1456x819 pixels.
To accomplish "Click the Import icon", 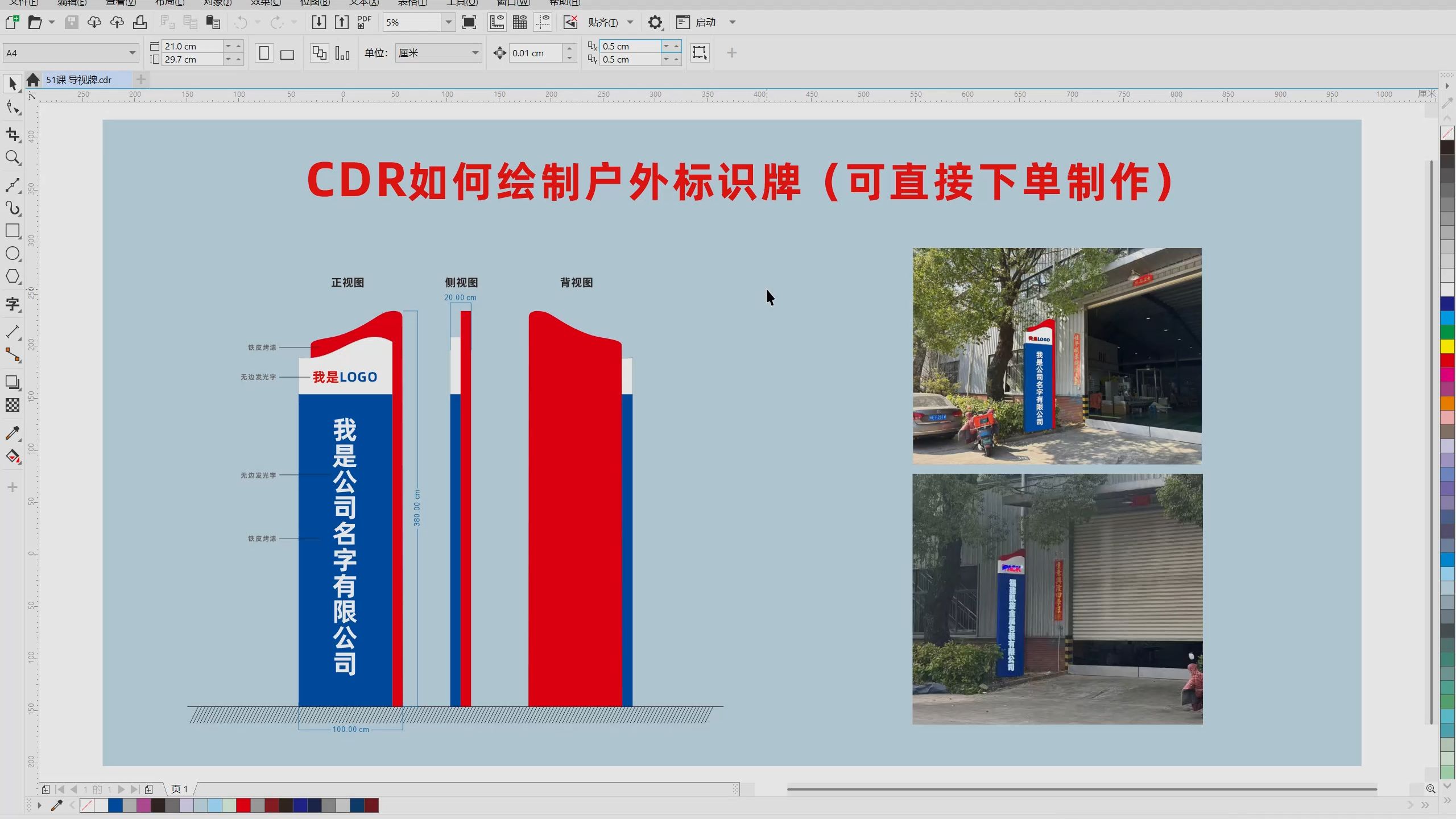I will coord(319,22).
